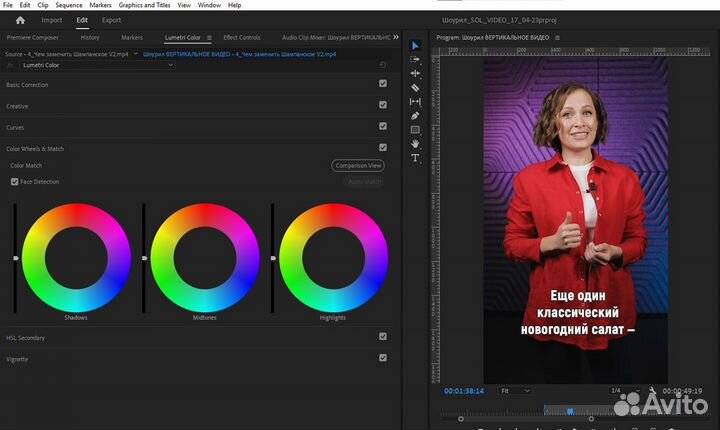Toggle the Creative section checkbox
Viewport: 720px width, 430px height.
383,105
